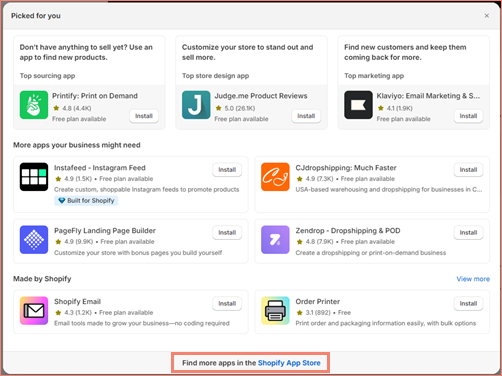This screenshot has width=502, height=376.
Task: Click the Shopify Email title
Action: coord(77,302)
